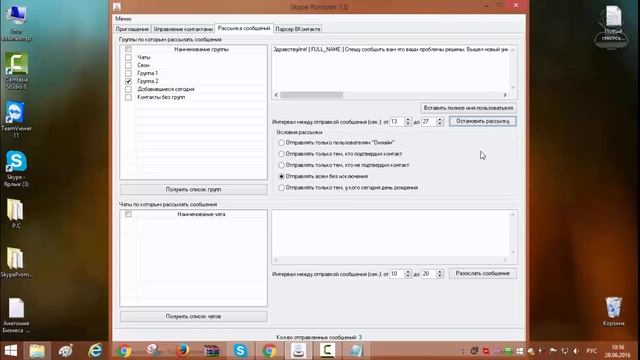
Task: Select send only to "Онлайн" users option
Action: 281,143
